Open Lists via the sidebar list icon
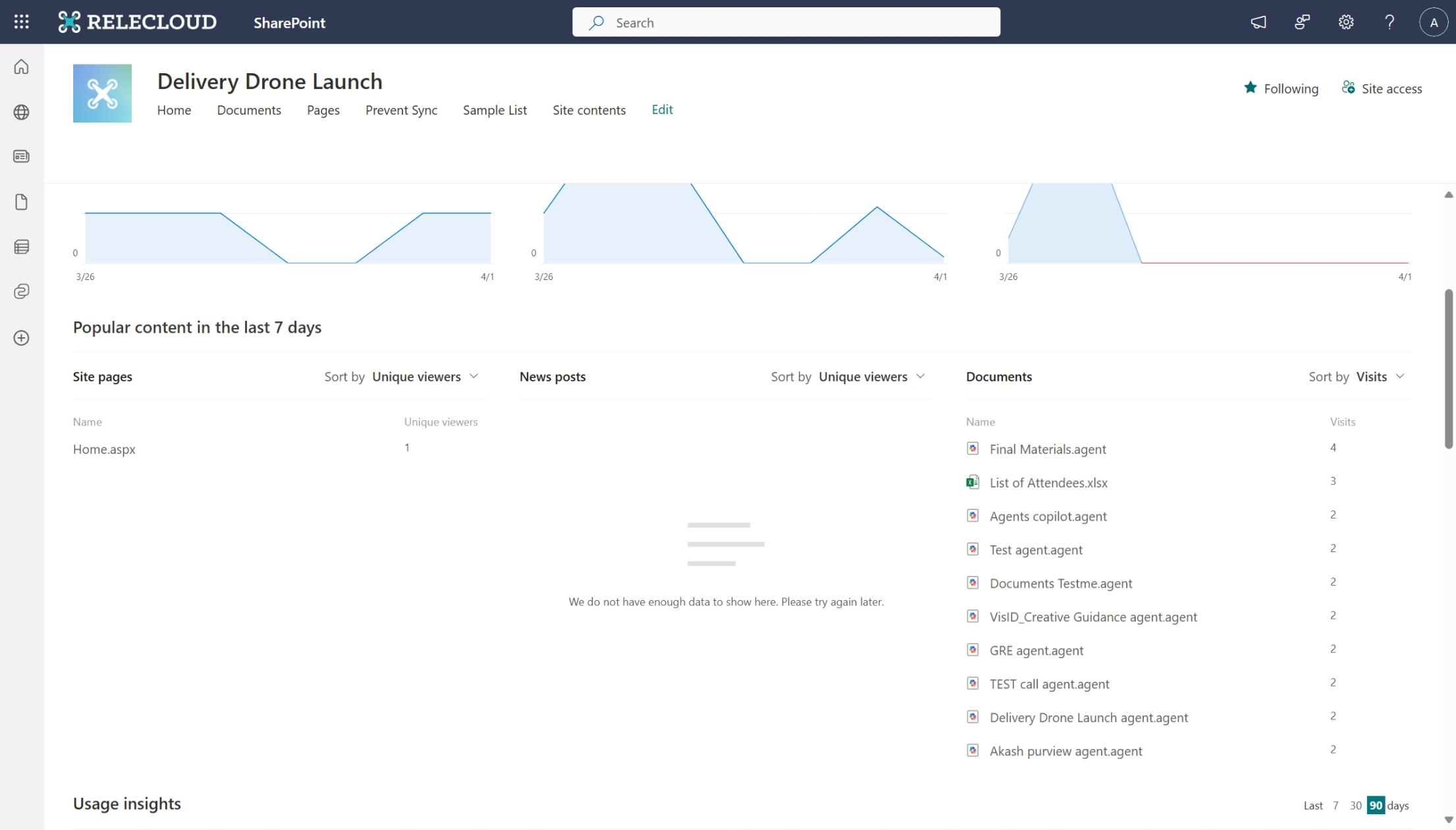 (x=21, y=246)
